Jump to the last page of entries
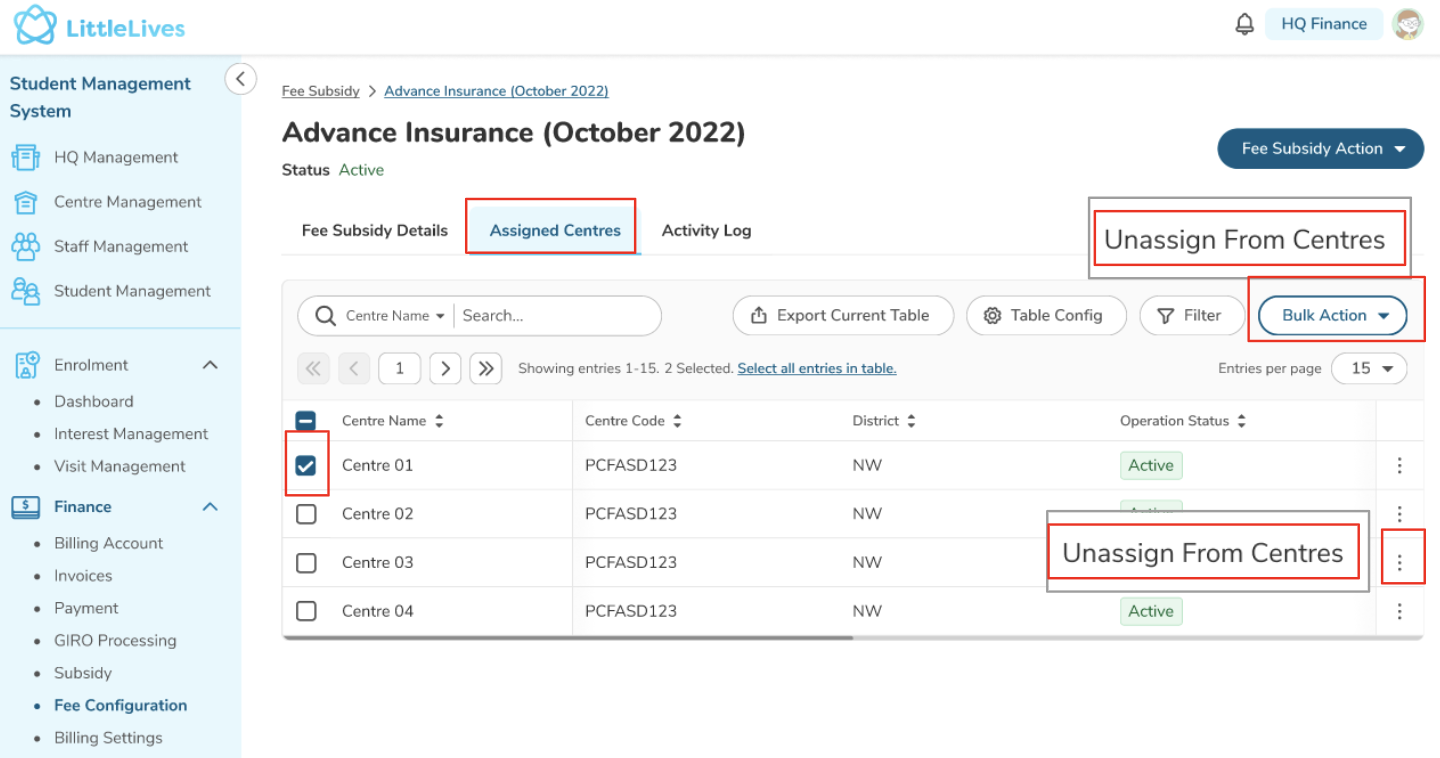 pyautogui.click(x=486, y=368)
